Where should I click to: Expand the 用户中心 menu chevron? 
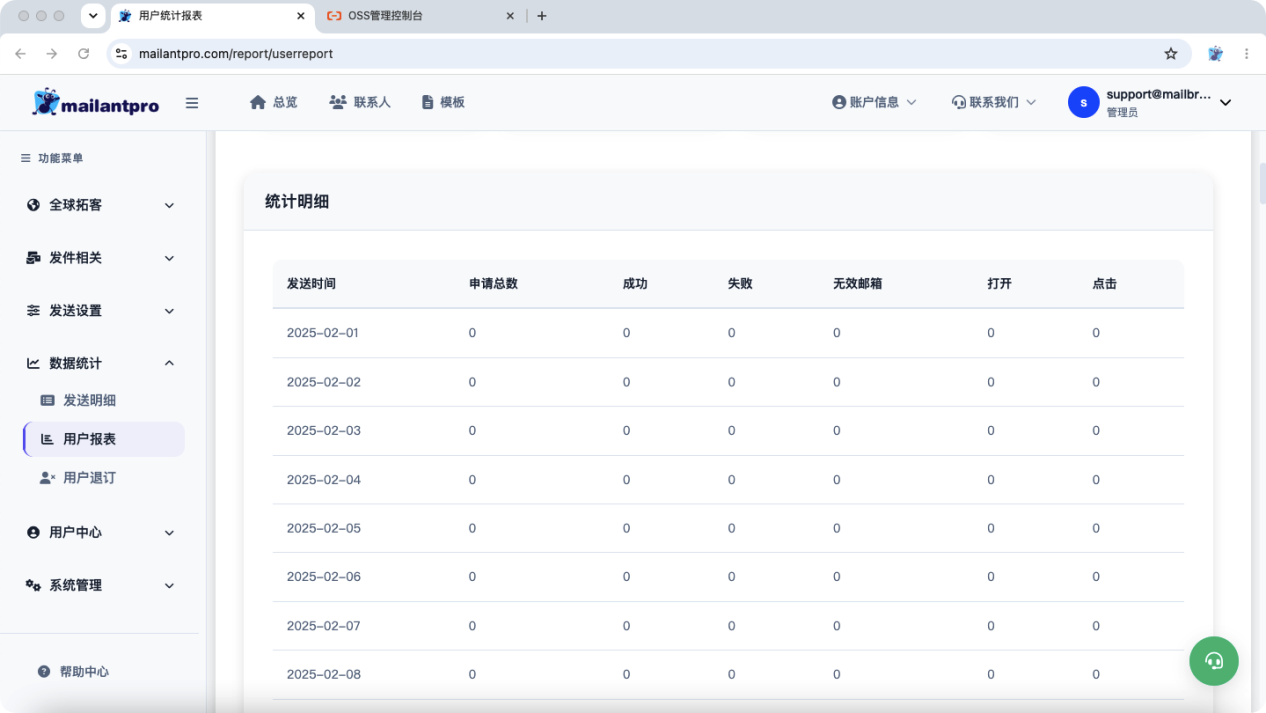pos(169,533)
